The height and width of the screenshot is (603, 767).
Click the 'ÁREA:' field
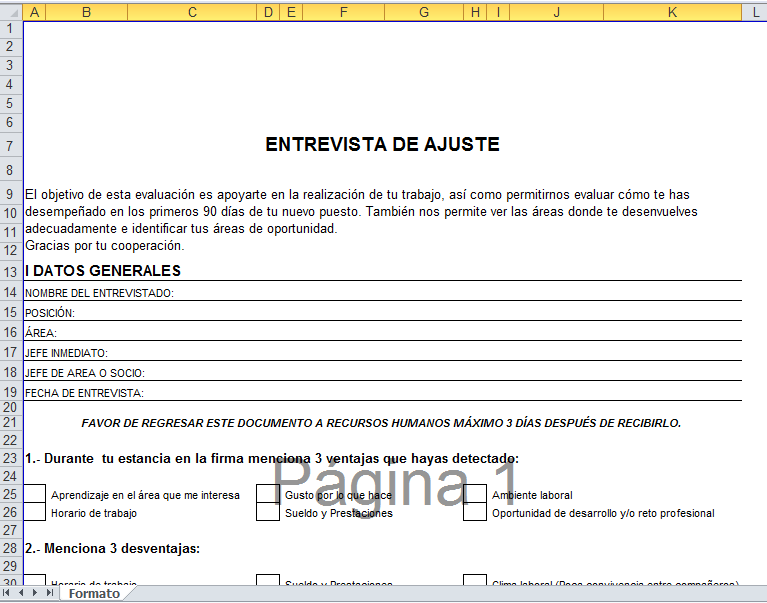[x=383, y=332]
